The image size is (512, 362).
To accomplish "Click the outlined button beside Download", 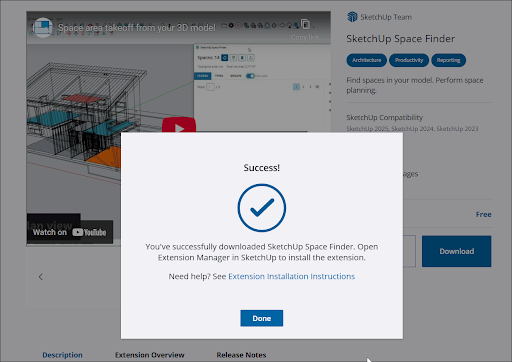I will point(409,251).
